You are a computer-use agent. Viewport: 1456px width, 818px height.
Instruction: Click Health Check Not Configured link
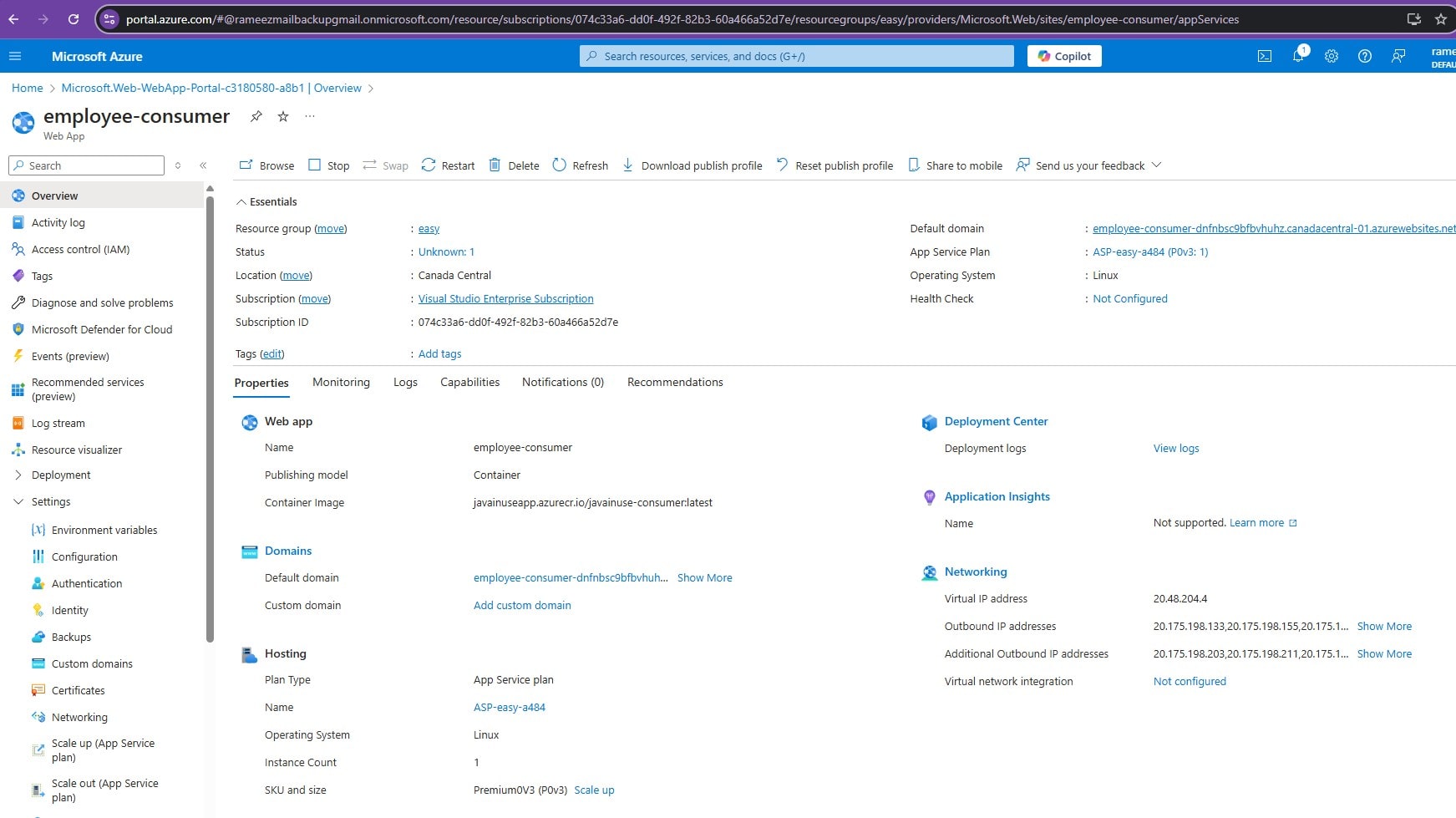coord(1129,298)
